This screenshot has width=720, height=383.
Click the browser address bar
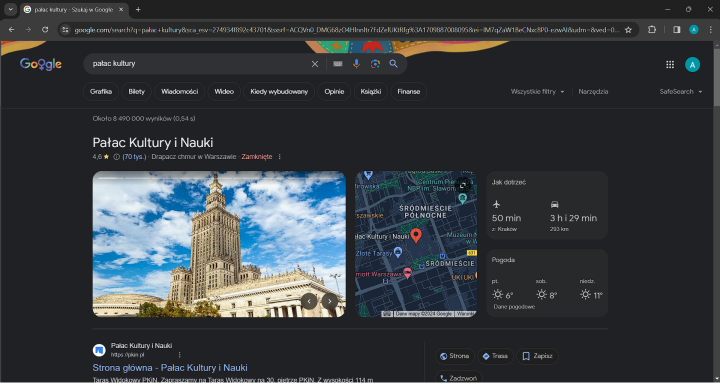tap(347, 30)
